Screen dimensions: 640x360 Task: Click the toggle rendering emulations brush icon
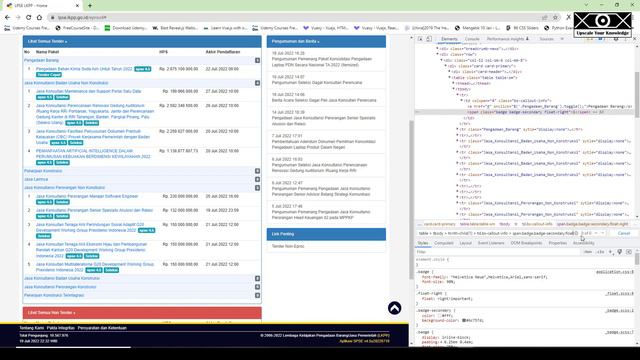coord(620,252)
